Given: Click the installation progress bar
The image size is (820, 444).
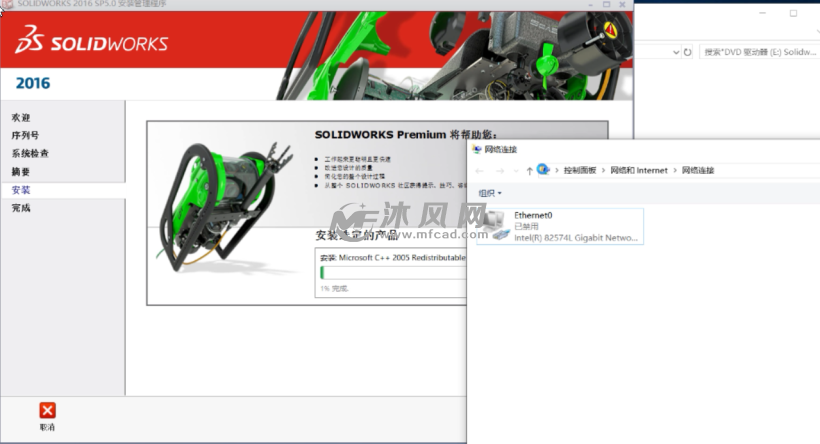Looking at the screenshot, I should pos(393,272).
